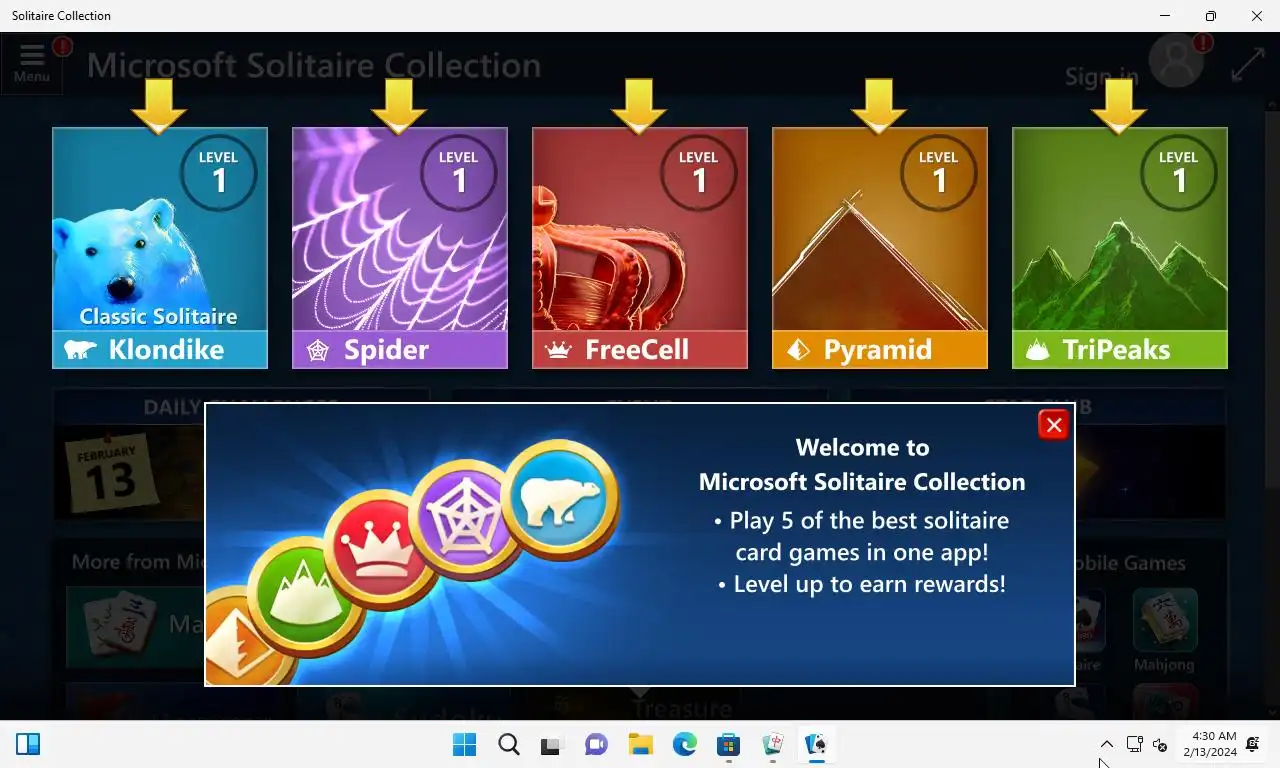The image size is (1280, 768).
Task: Open the notification bell in the tray
Action: pos(1253,744)
